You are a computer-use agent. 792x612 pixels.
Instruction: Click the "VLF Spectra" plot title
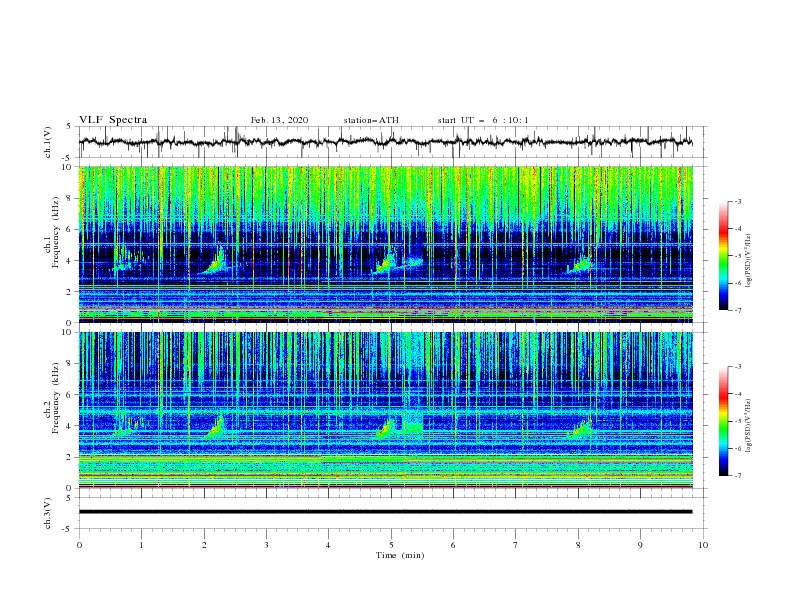pos(113,120)
